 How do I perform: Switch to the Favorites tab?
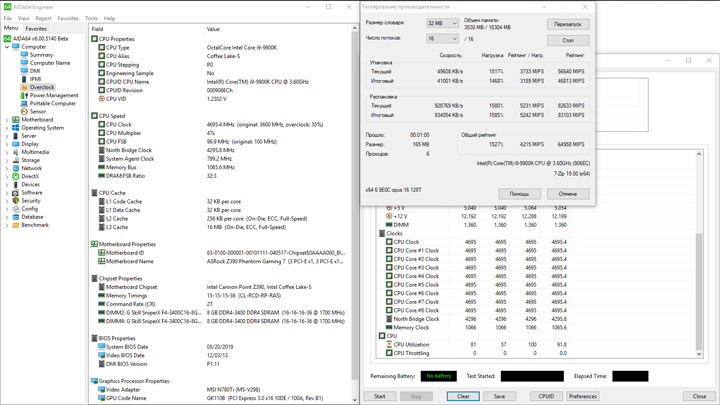tap(36, 28)
